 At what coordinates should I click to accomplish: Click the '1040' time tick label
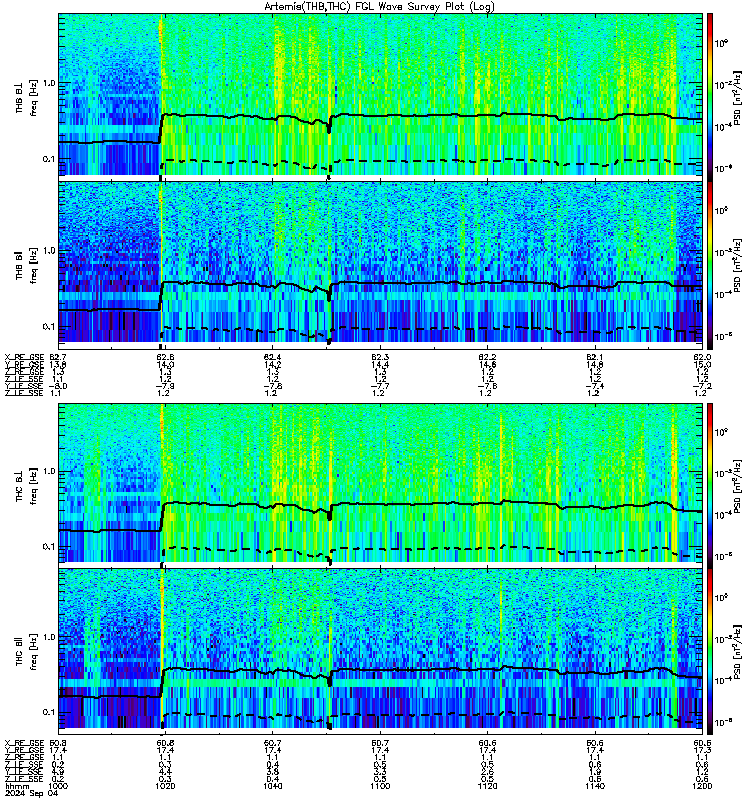[x=272, y=786]
